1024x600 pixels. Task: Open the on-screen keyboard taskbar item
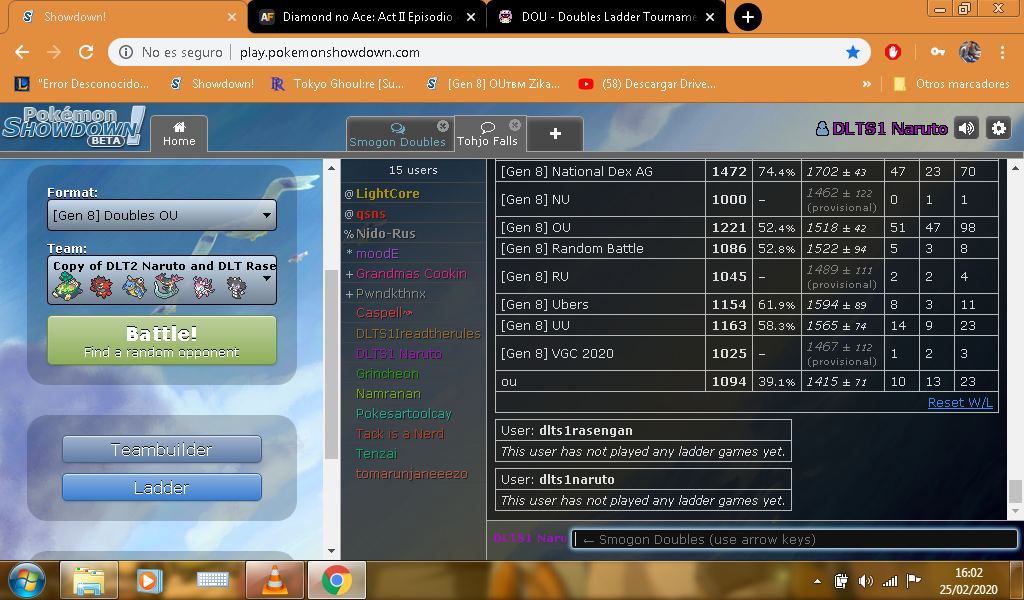pos(212,580)
